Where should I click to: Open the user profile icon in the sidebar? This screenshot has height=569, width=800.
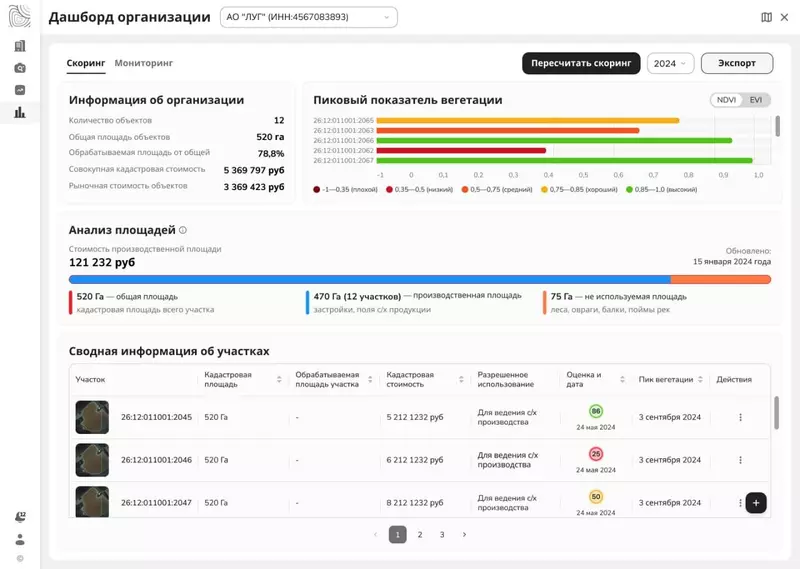pos(20,539)
